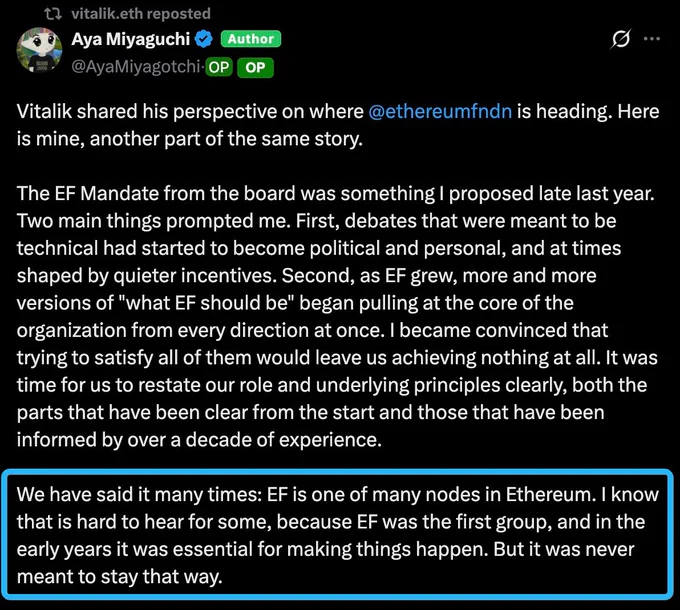Open the three-dot more options menu
This screenshot has width=680, height=610.
(x=652, y=39)
